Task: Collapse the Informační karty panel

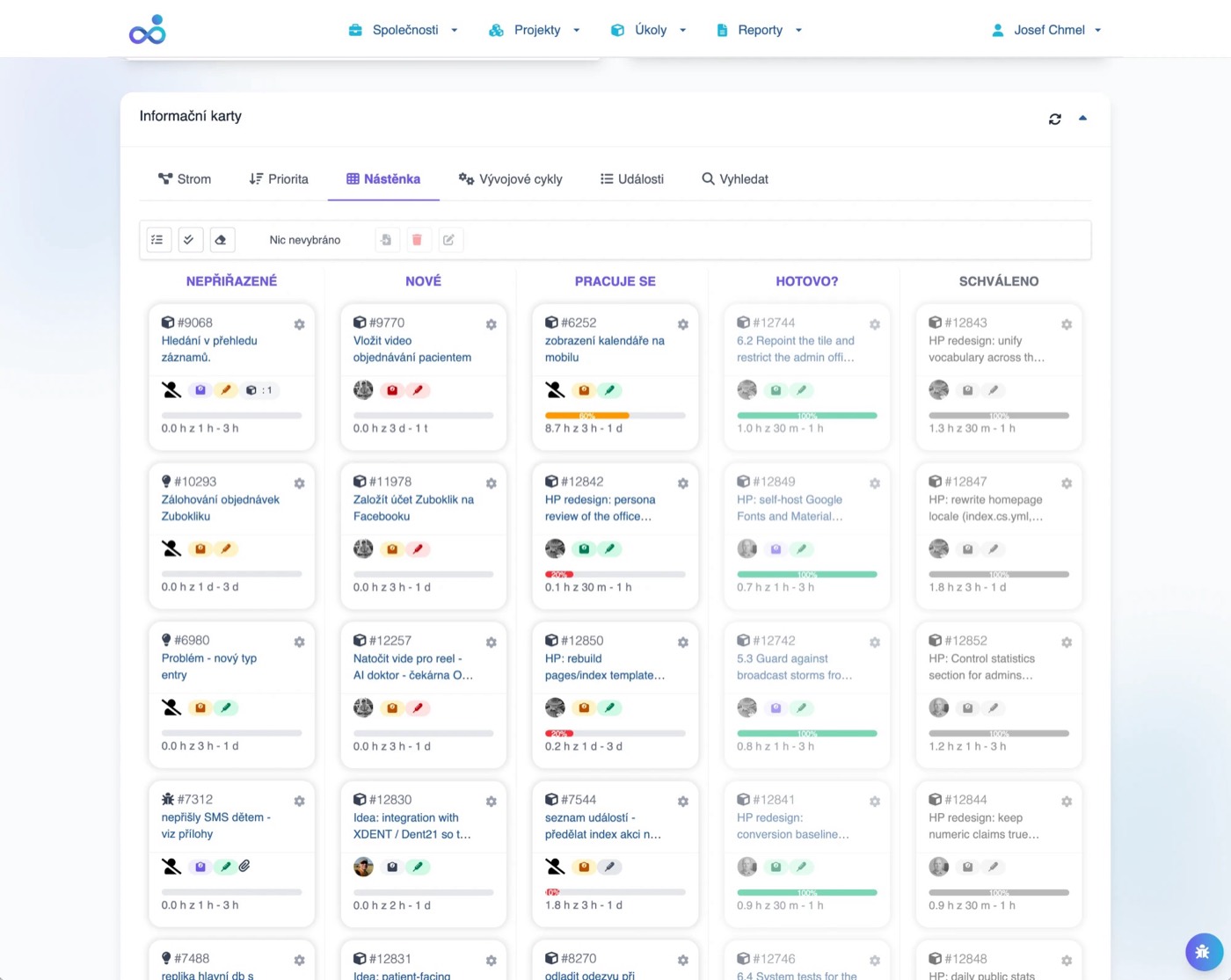Action: click(1082, 118)
